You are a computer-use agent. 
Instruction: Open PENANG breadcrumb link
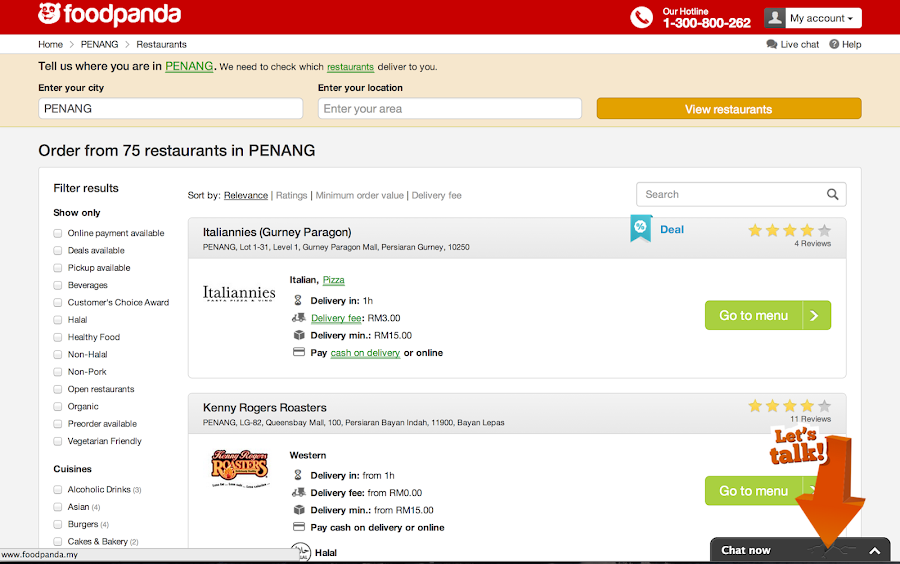coord(99,44)
